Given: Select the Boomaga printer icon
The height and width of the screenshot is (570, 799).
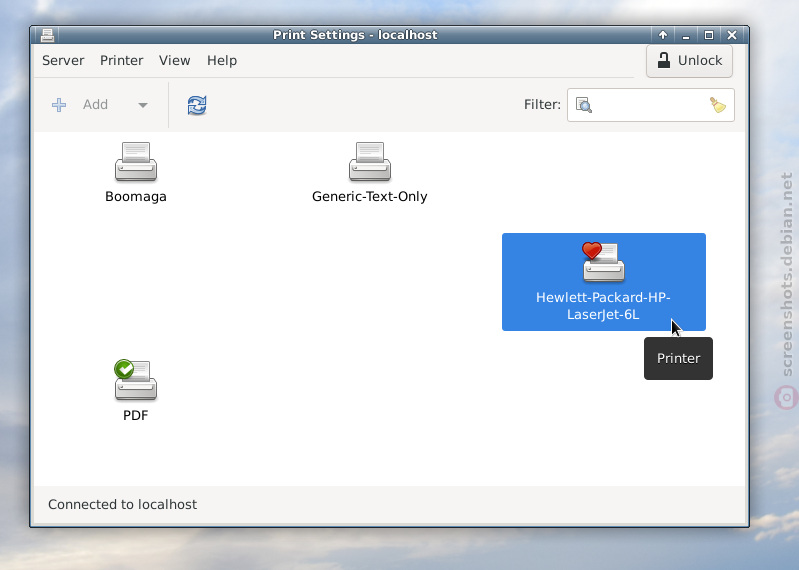Looking at the screenshot, I should tap(136, 161).
